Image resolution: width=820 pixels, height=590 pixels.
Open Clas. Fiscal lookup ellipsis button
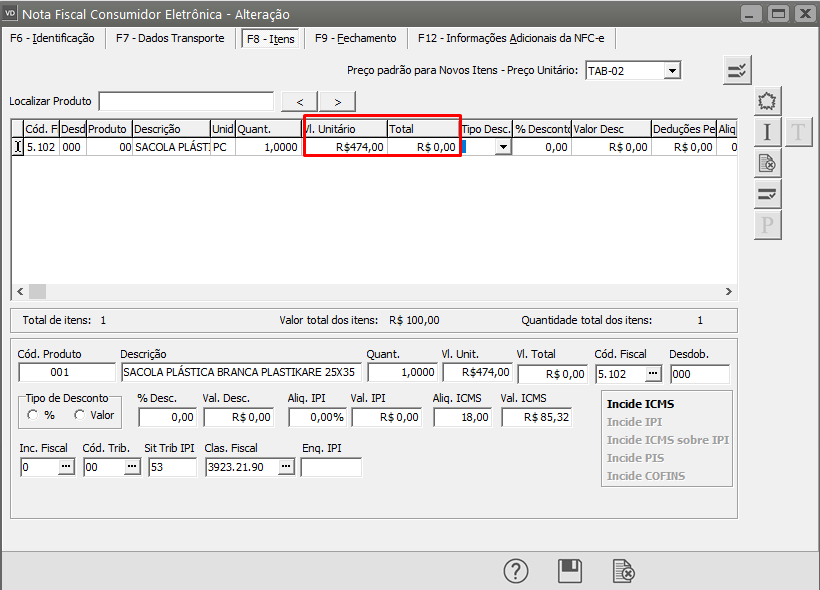285,467
